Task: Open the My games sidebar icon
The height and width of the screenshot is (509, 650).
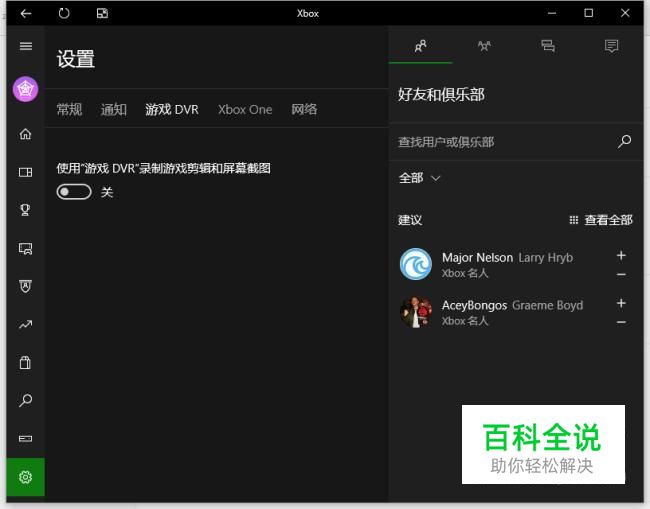Action: click(x=25, y=172)
